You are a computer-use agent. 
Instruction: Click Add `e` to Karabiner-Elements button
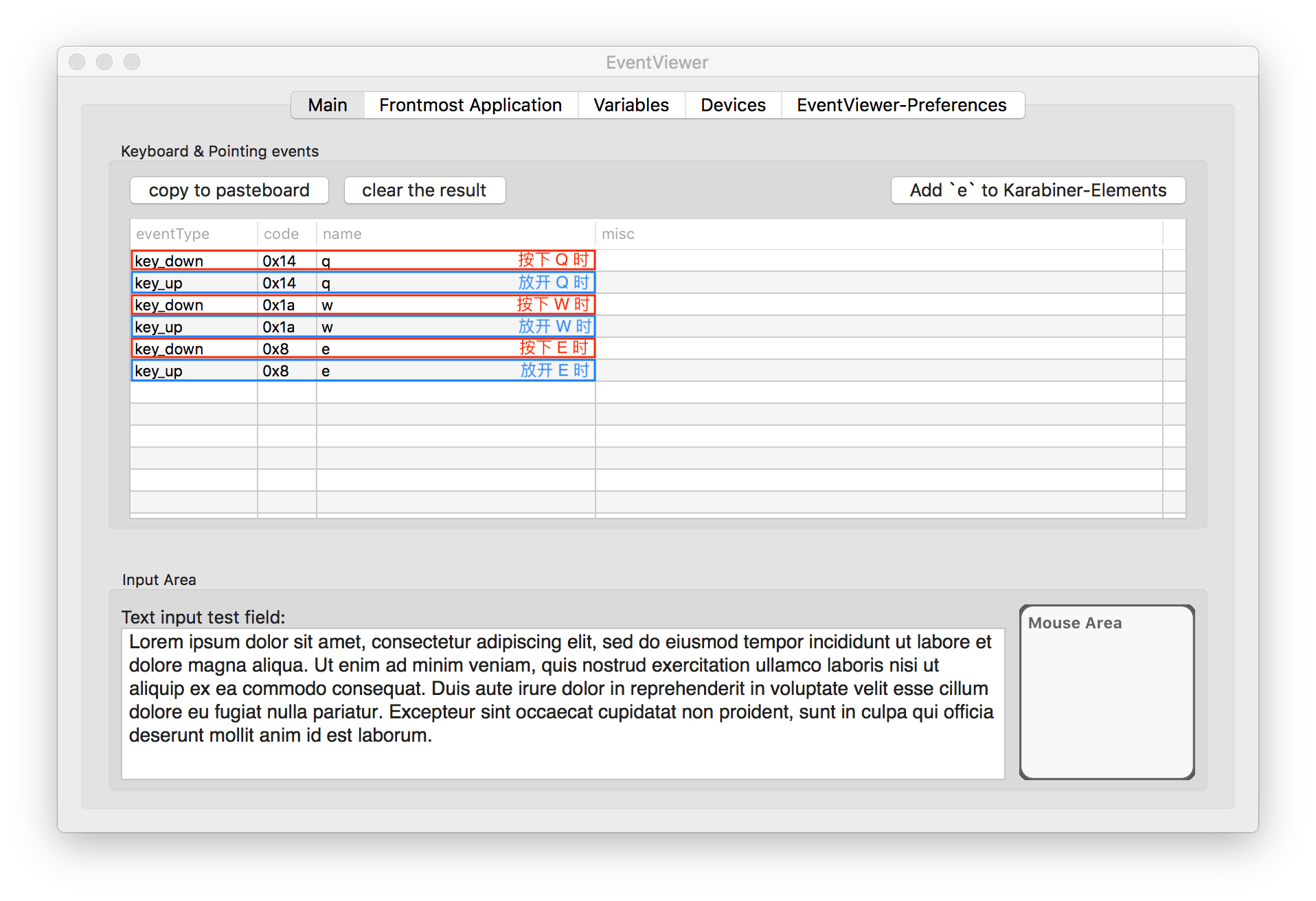click(1037, 190)
